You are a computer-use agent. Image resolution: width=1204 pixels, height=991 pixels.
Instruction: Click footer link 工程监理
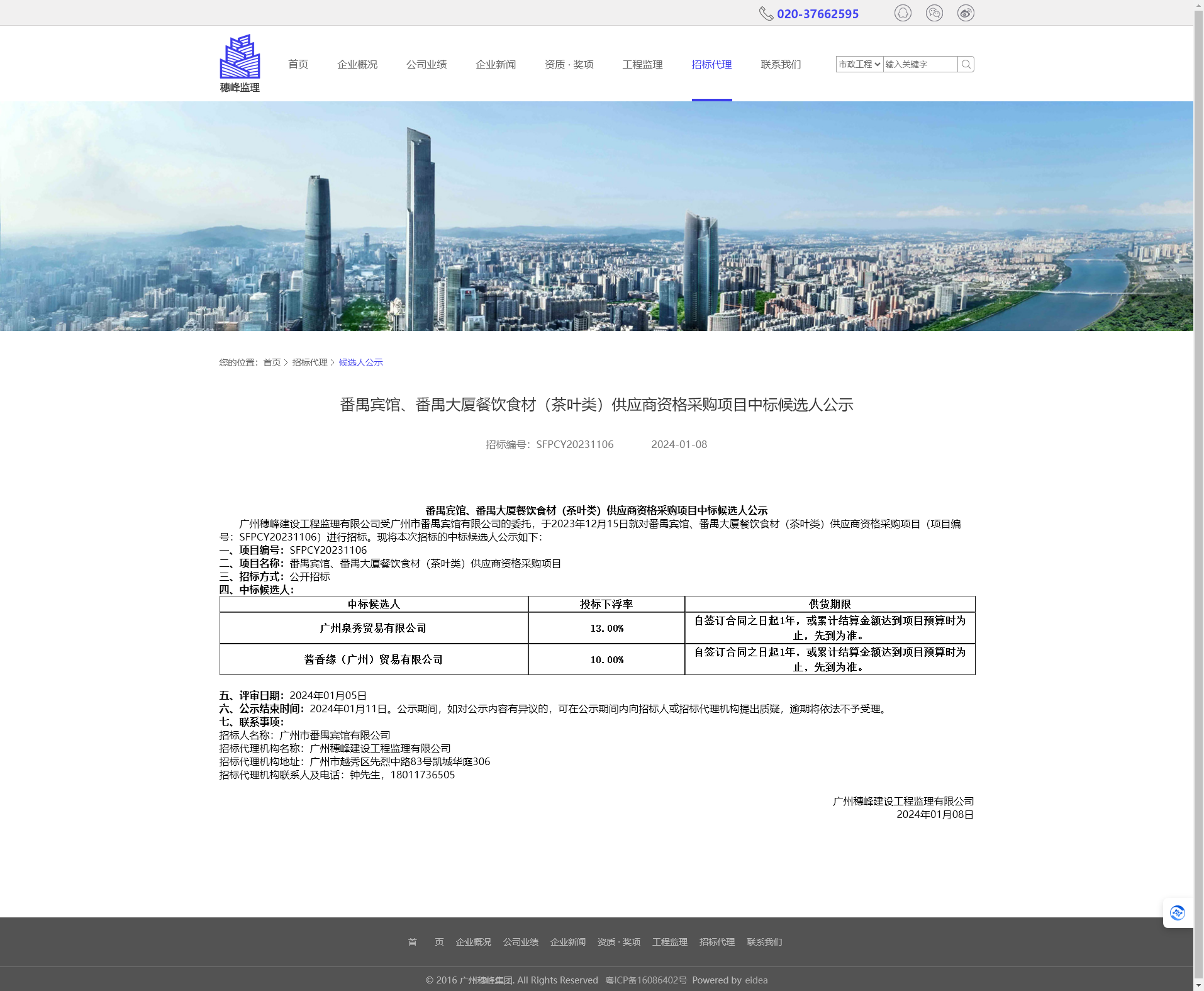[x=669, y=942]
